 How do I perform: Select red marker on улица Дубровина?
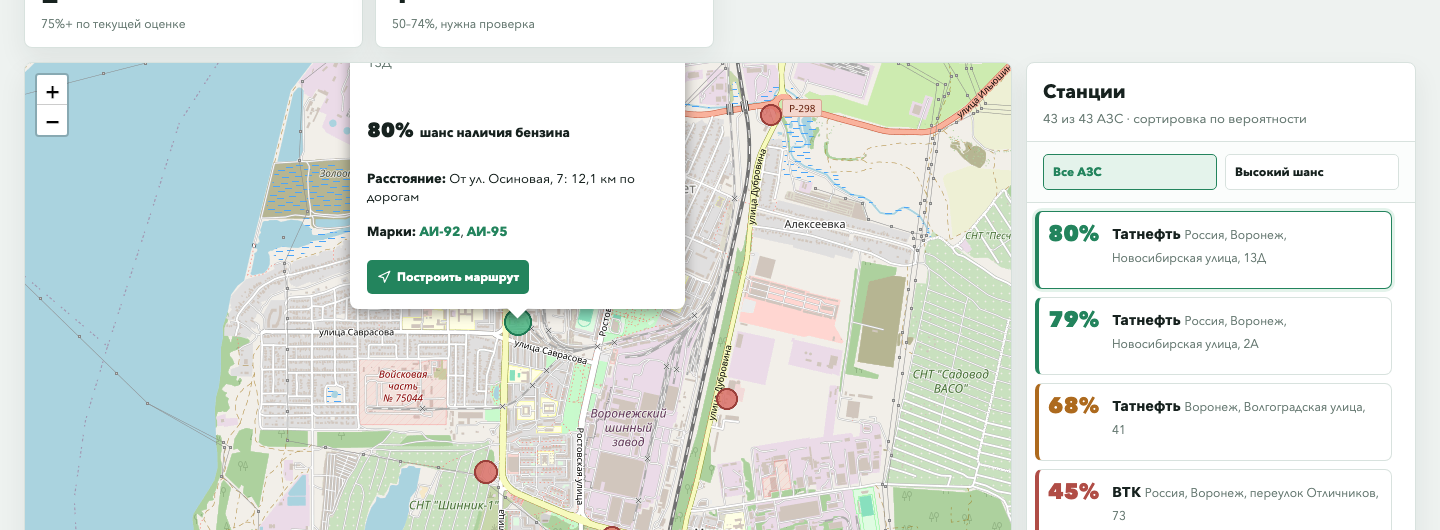pyautogui.click(x=727, y=399)
